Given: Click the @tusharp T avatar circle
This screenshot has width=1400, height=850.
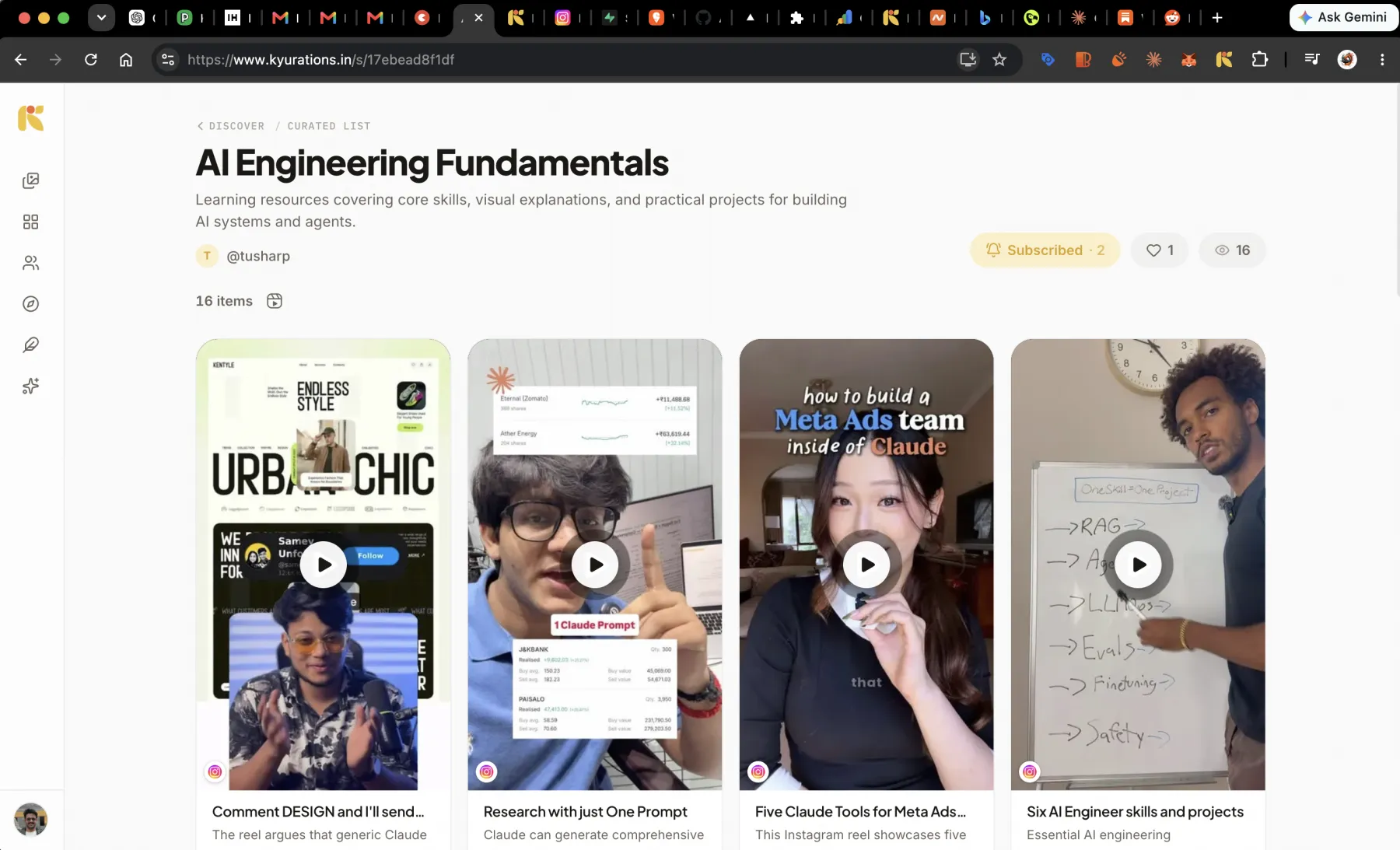Looking at the screenshot, I should [x=207, y=256].
